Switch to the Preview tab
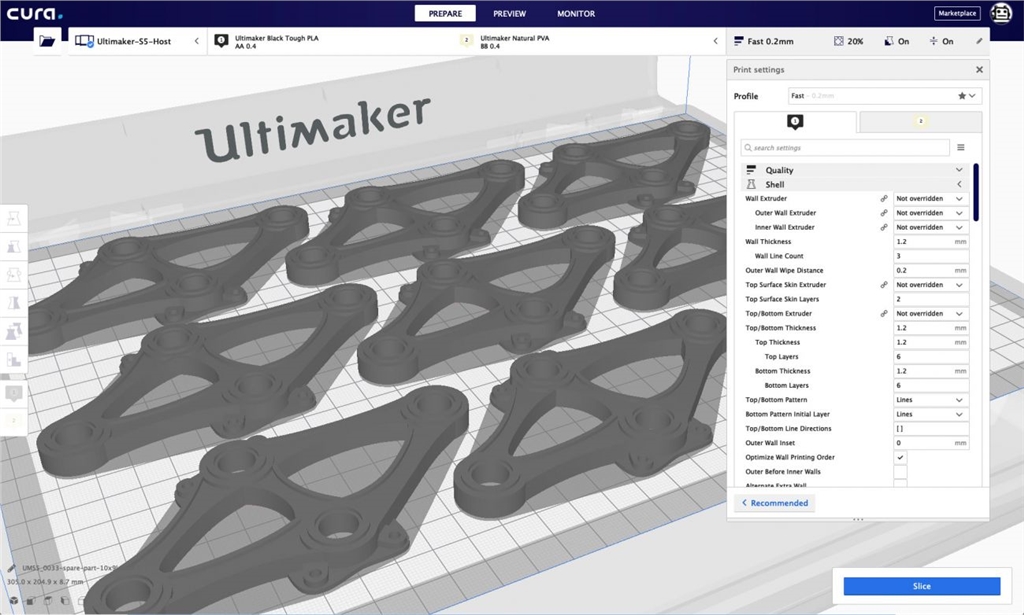 pyautogui.click(x=509, y=14)
